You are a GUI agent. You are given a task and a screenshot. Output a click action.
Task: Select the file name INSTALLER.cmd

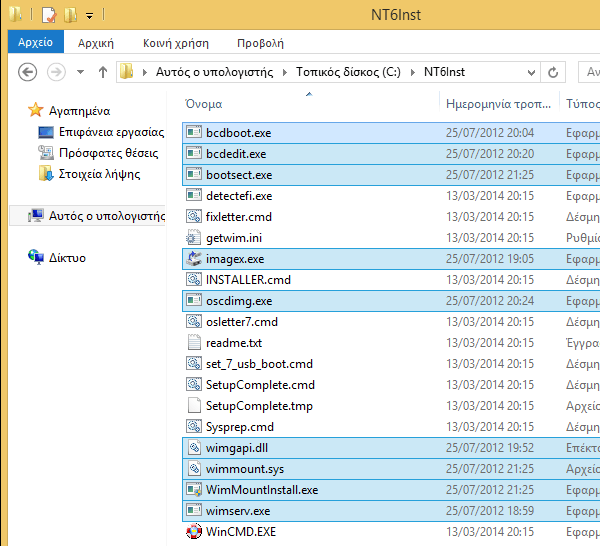click(248, 280)
